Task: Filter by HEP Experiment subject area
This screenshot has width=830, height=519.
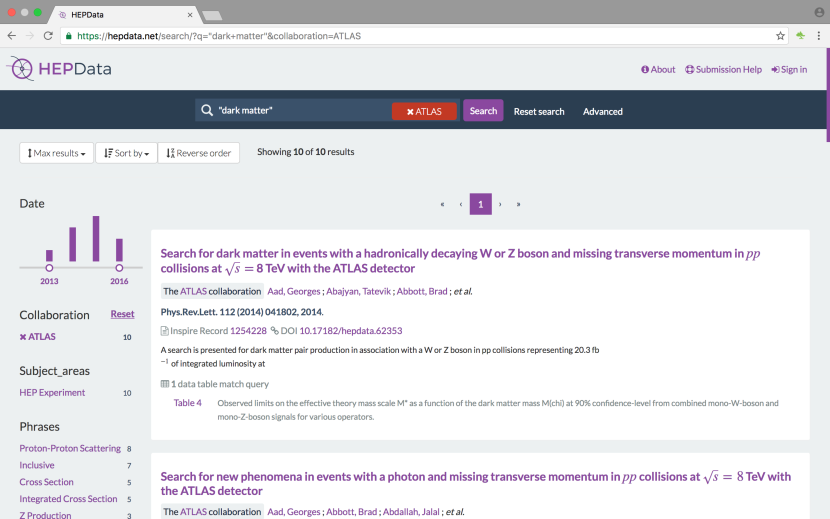Action: pyautogui.click(x=52, y=392)
